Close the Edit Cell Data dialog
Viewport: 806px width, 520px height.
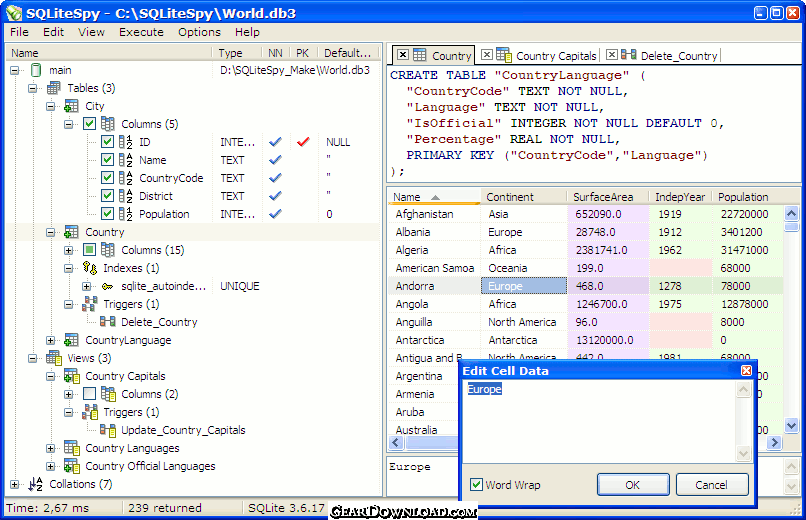746,370
